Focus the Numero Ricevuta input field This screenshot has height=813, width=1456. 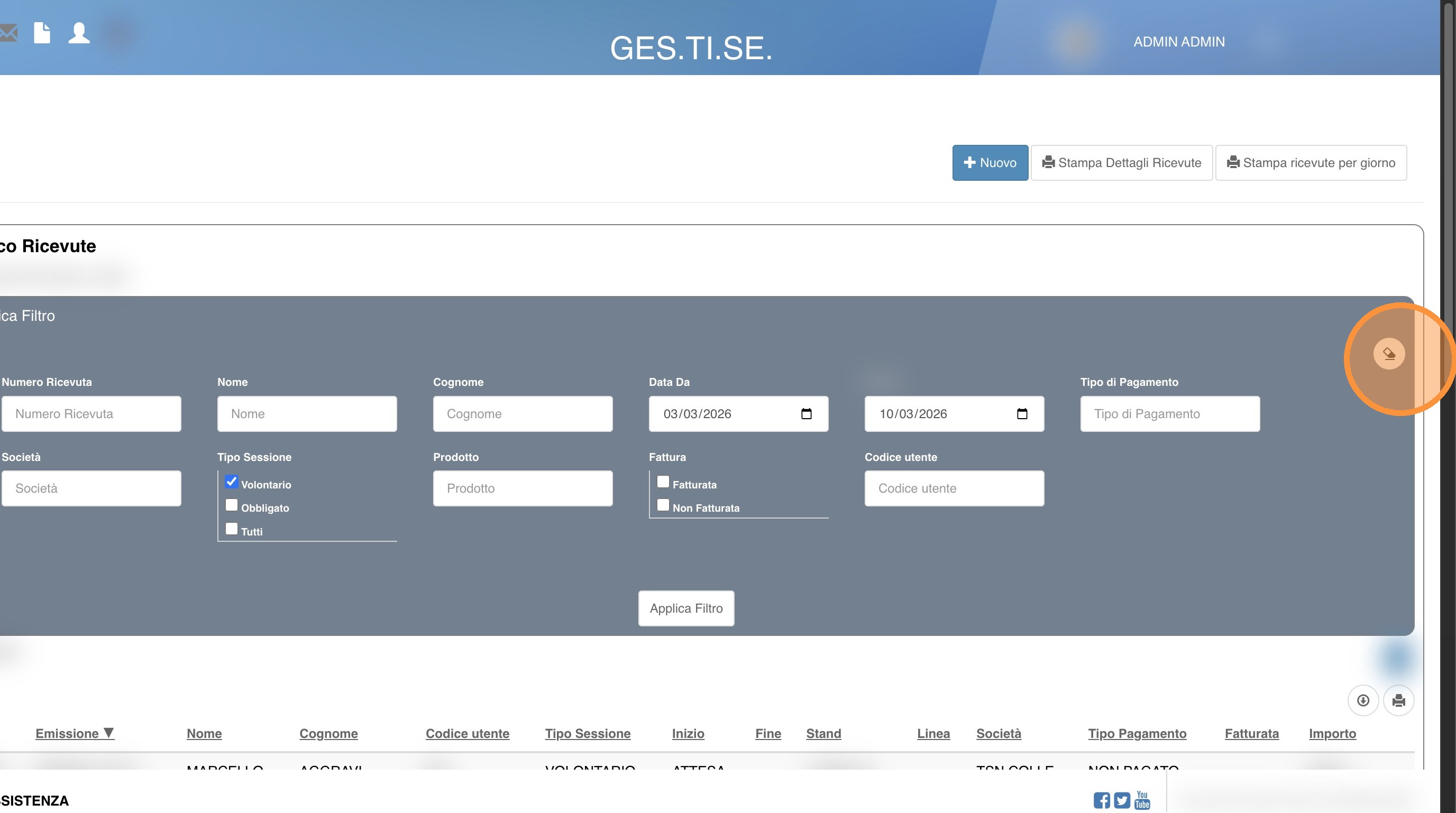tap(91, 413)
